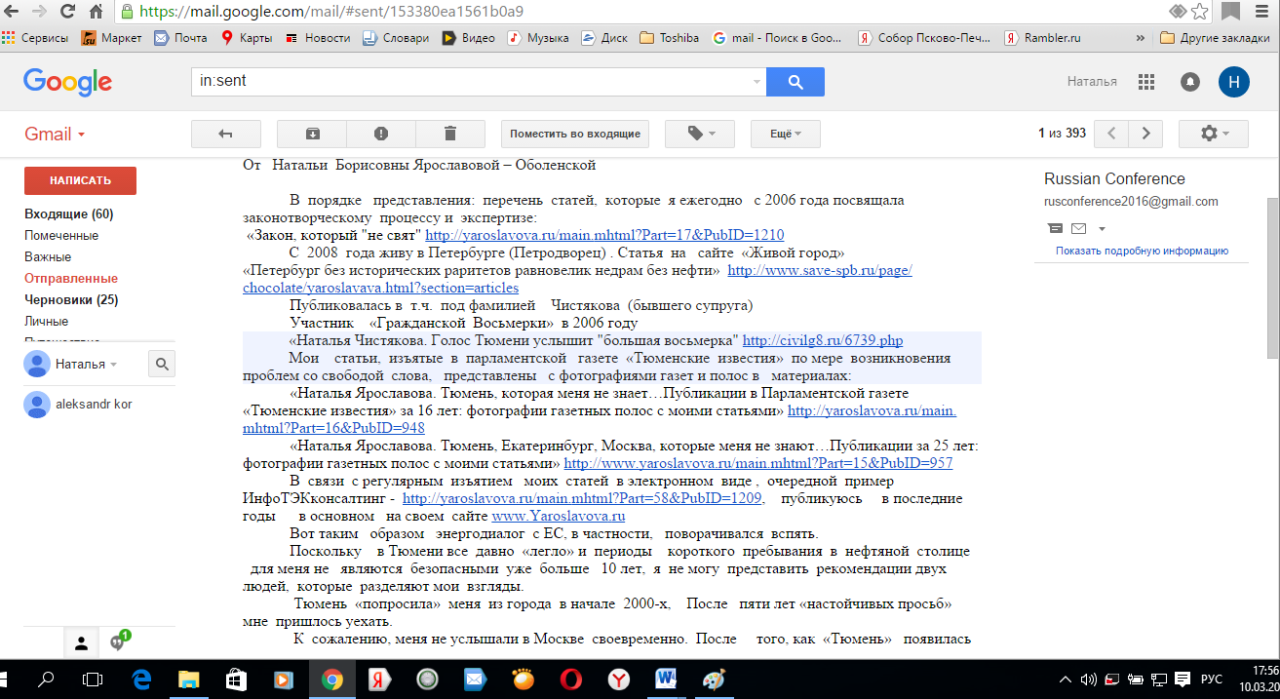This screenshot has width=1280, height=699.
Task: Open the Музыка bookmark
Action: 537,38
